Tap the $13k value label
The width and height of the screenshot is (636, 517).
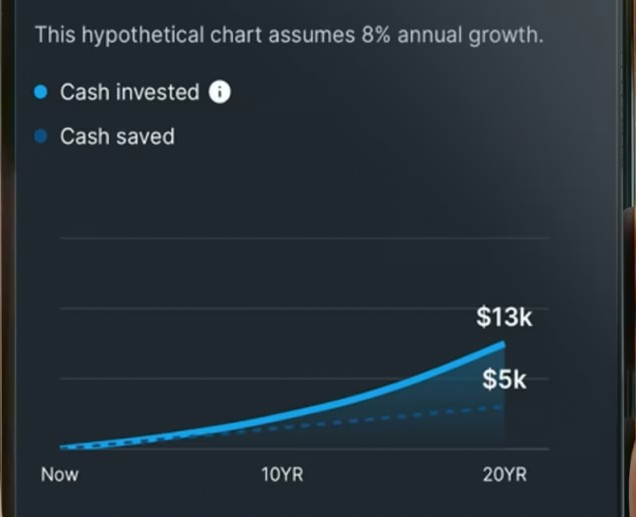point(504,319)
